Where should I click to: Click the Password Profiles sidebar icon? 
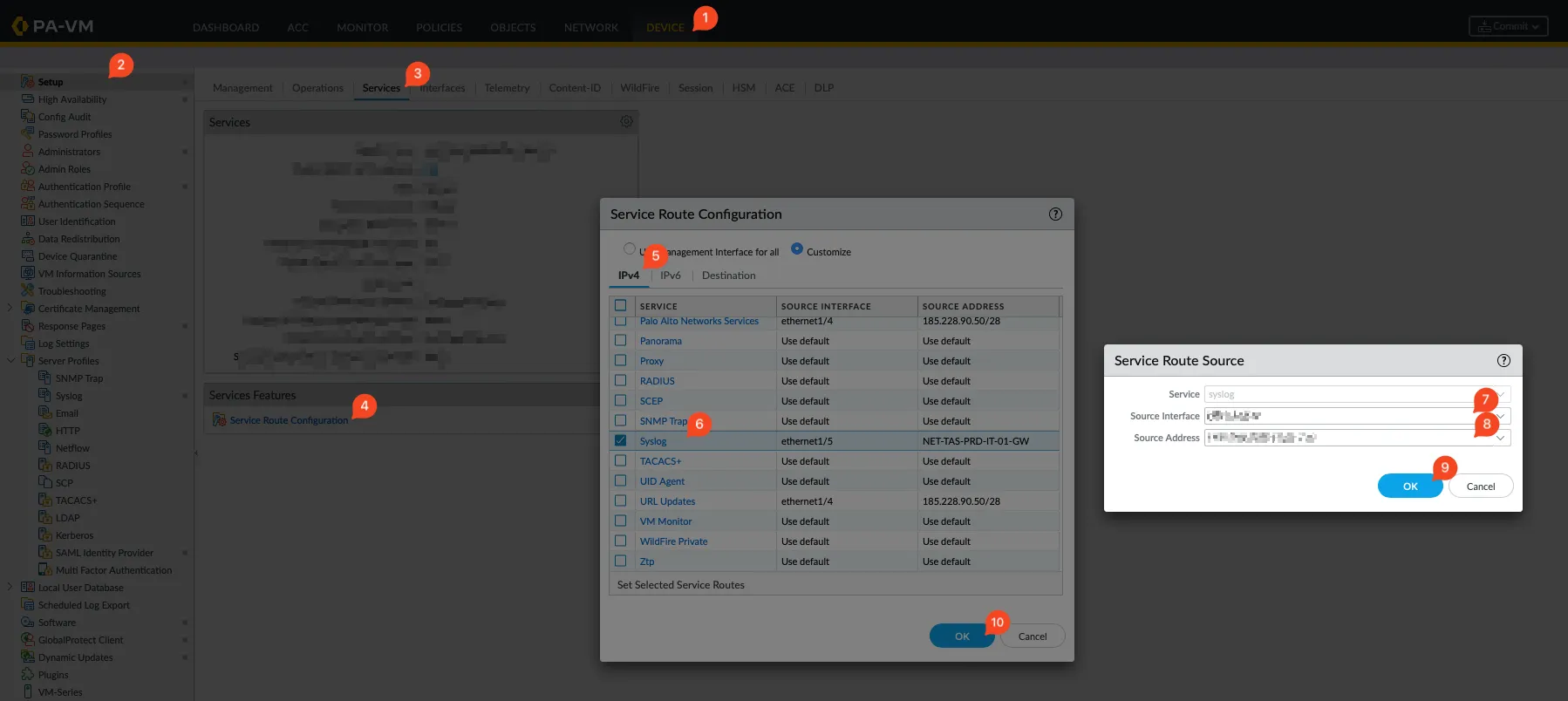(28, 134)
